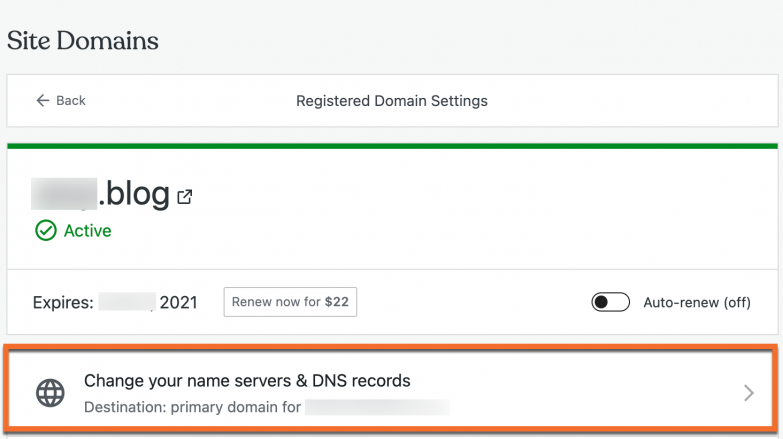
Task: Click the blurred domain name before .blog
Action: 64,193
